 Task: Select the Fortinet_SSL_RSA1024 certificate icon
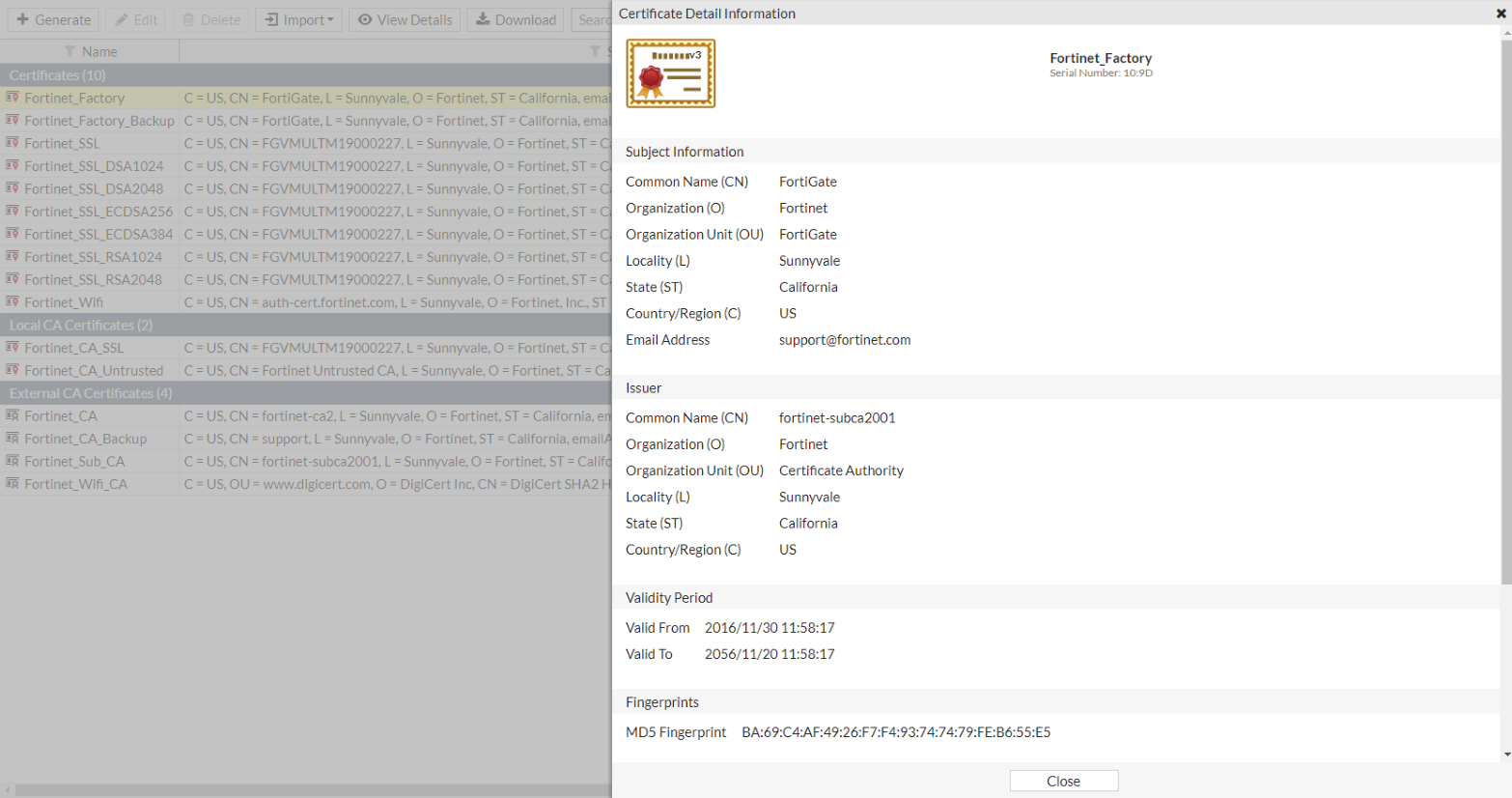[x=13, y=256]
